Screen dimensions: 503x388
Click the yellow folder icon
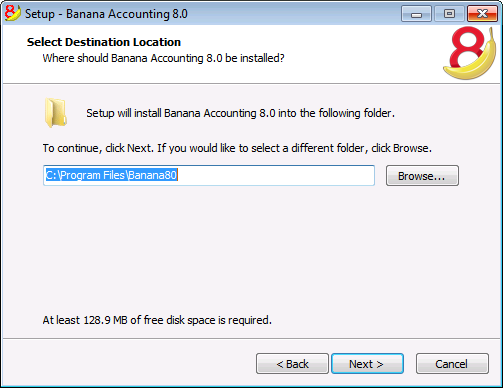pos(56,113)
